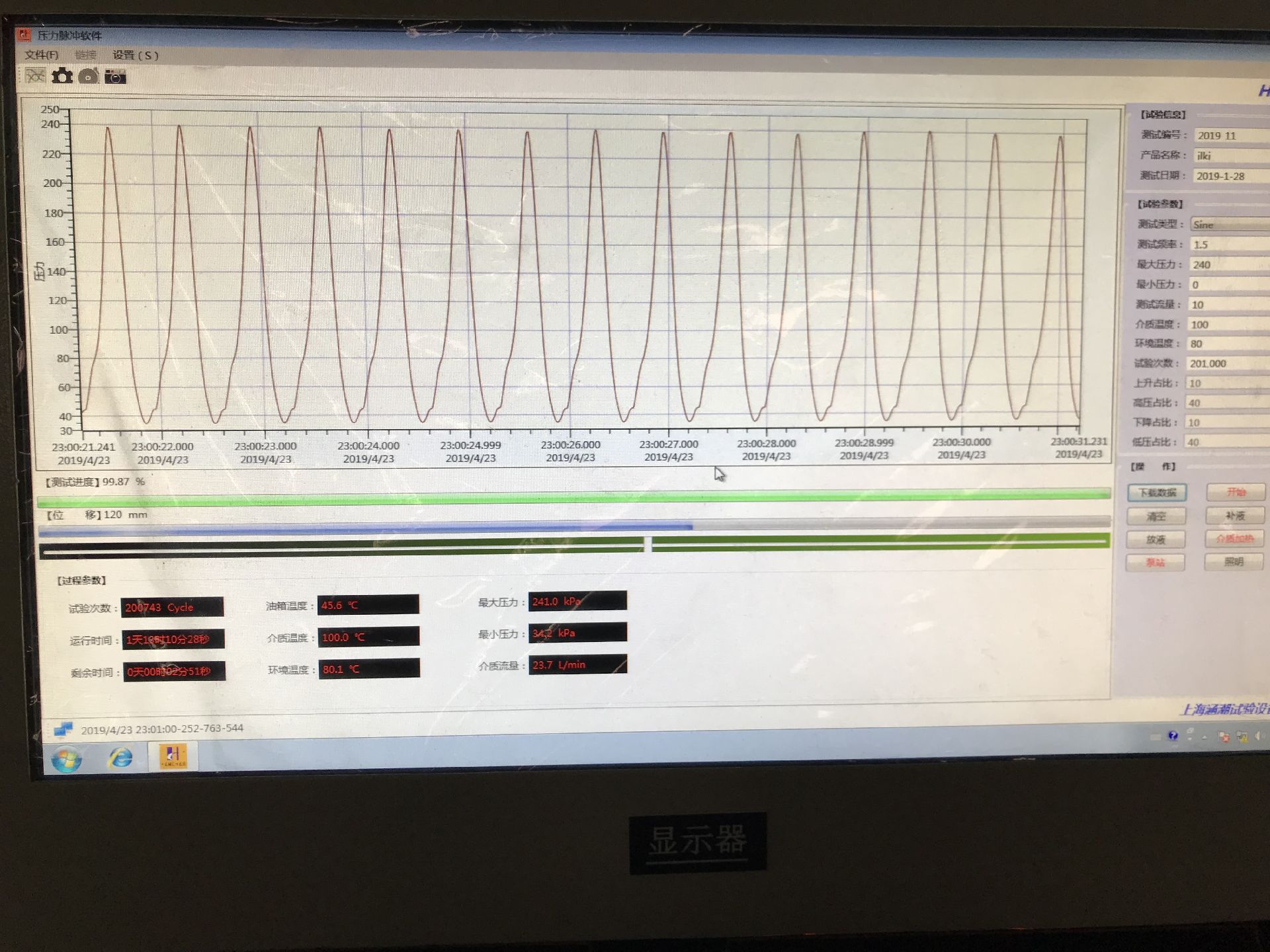The width and height of the screenshot is (1270, 952).
Task: Show hidden tray icons arrow
Action: click(x=1205, y=736)
